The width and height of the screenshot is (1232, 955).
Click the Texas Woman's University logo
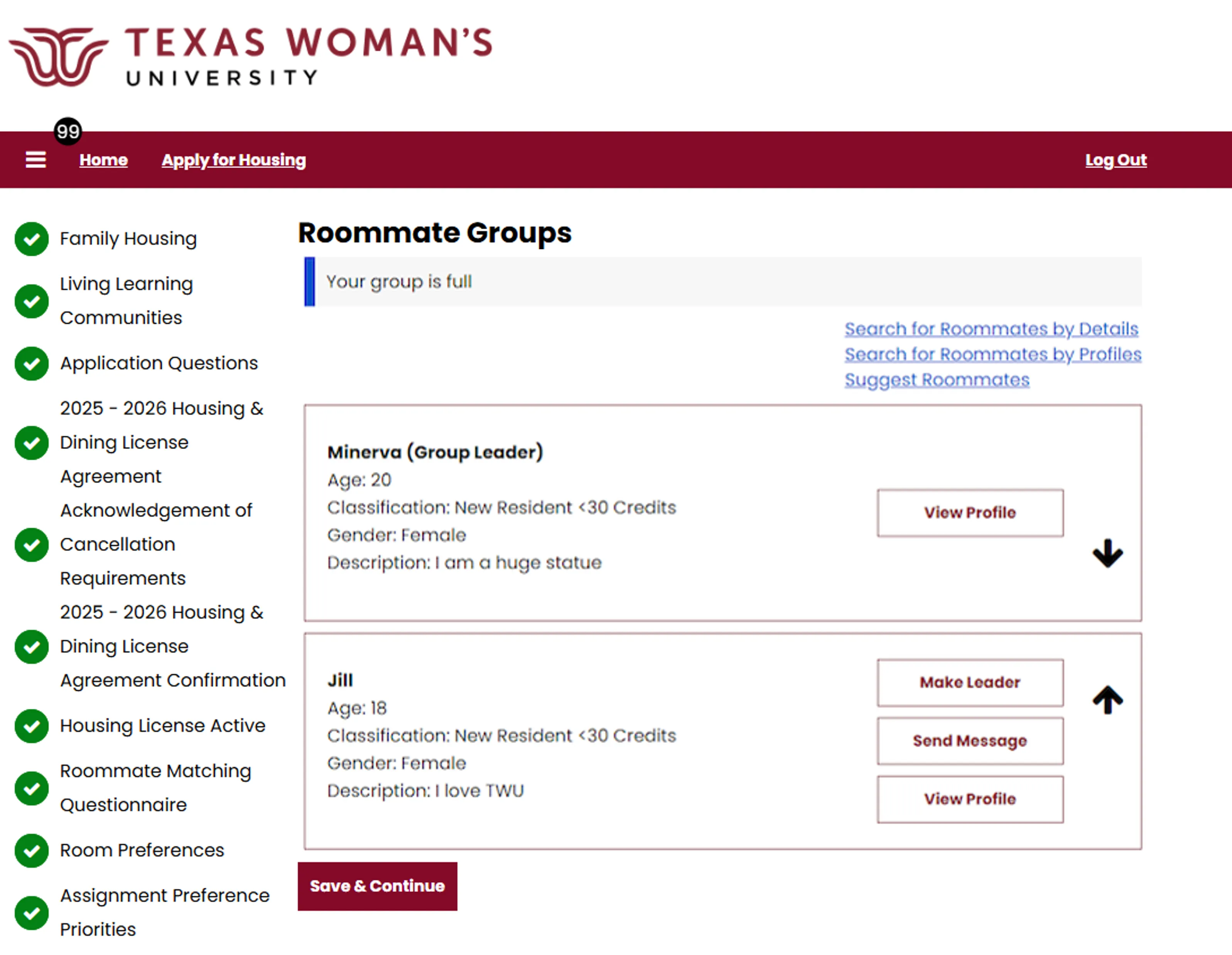point(250,57)
